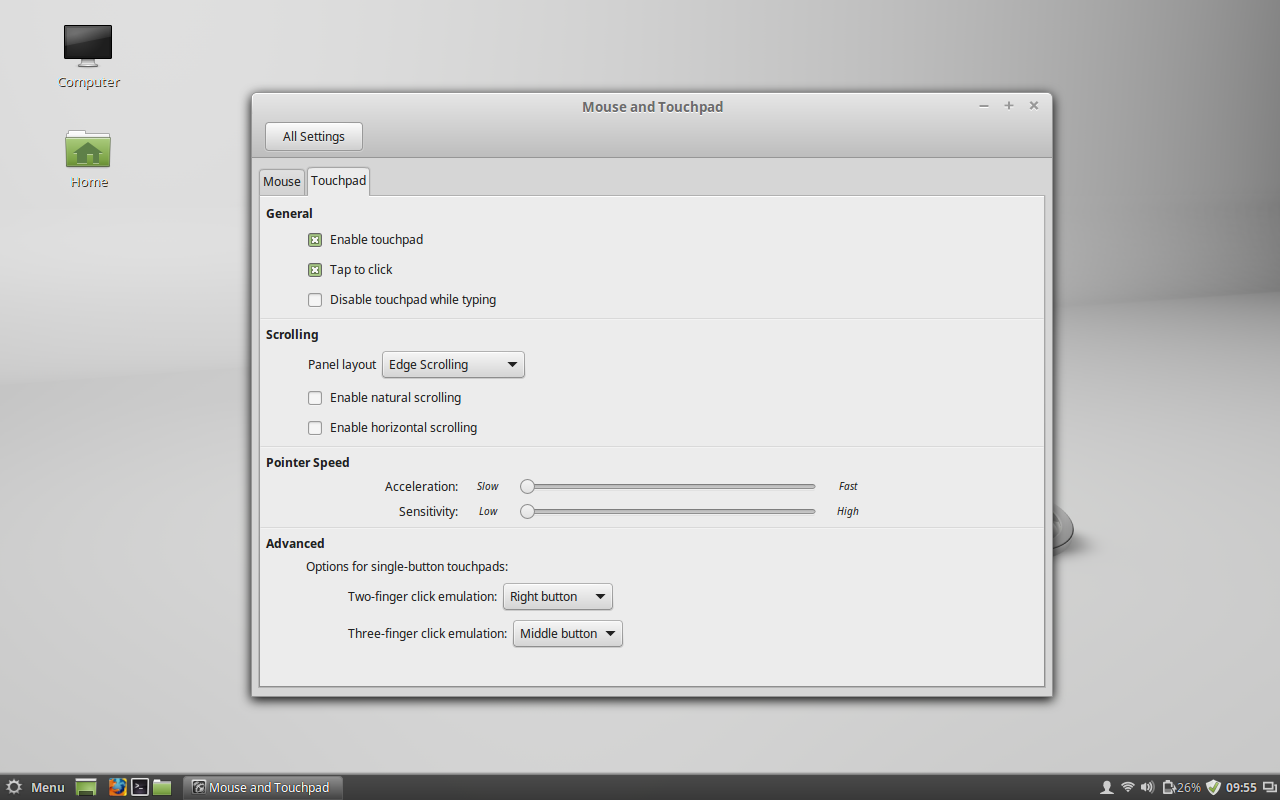1280x800 pixels.
Task: Open the Menu button on the panel
Action: pyautogui.click(x=36, y=787)
